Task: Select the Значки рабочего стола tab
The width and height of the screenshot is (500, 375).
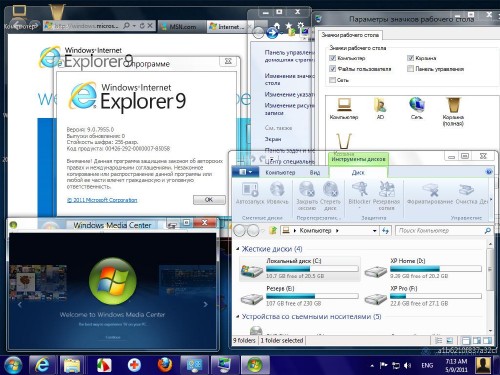Action: (350, 35)
